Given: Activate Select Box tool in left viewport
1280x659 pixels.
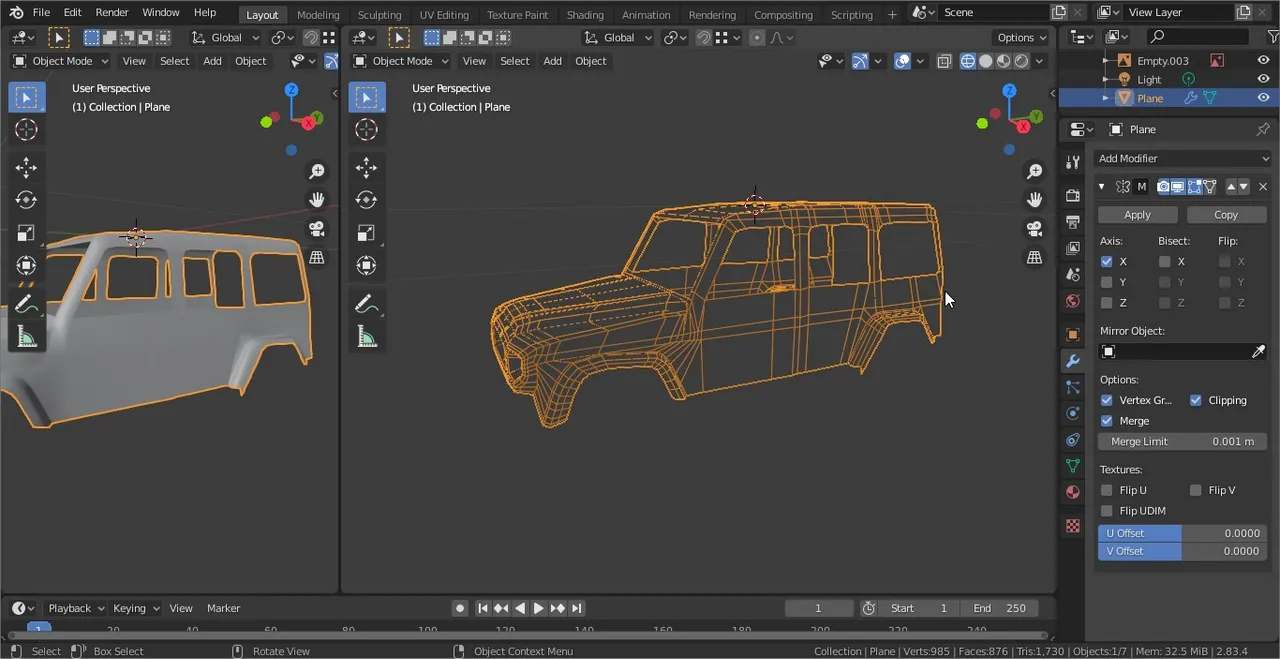Looking at the screenshot, I should click(x=26, y=97).
